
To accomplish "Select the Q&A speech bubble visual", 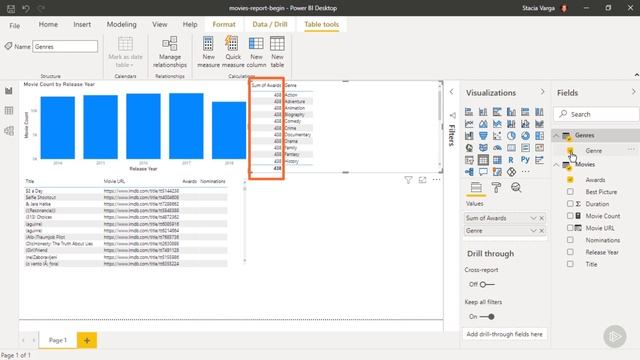I will tap(483, 172).
